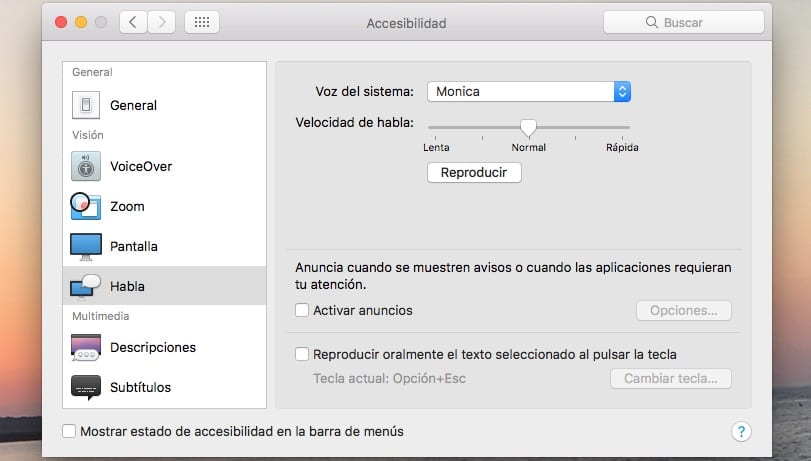Click the help question mark button

(x=741, y=431)
